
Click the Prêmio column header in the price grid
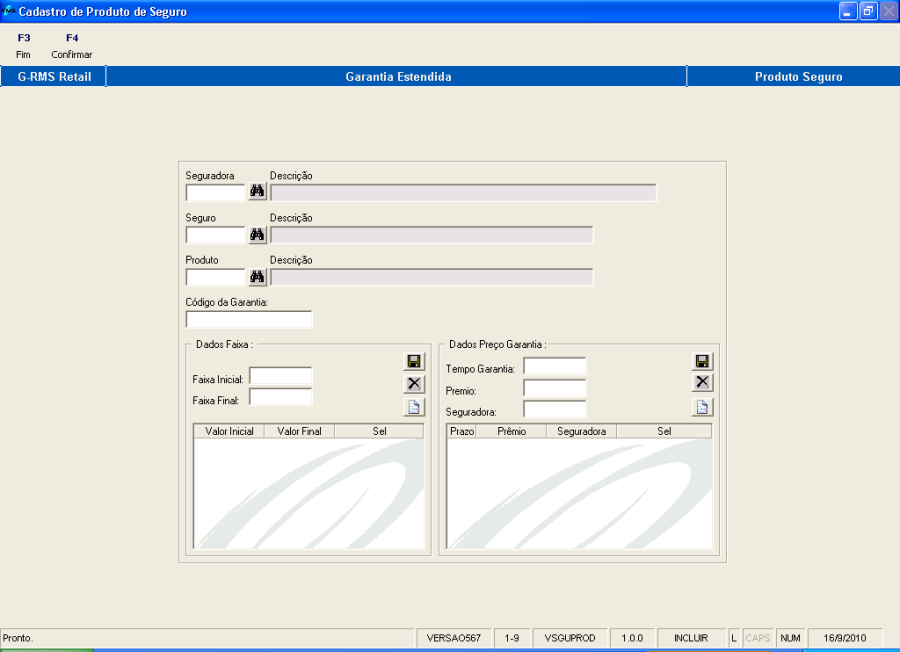511,431
